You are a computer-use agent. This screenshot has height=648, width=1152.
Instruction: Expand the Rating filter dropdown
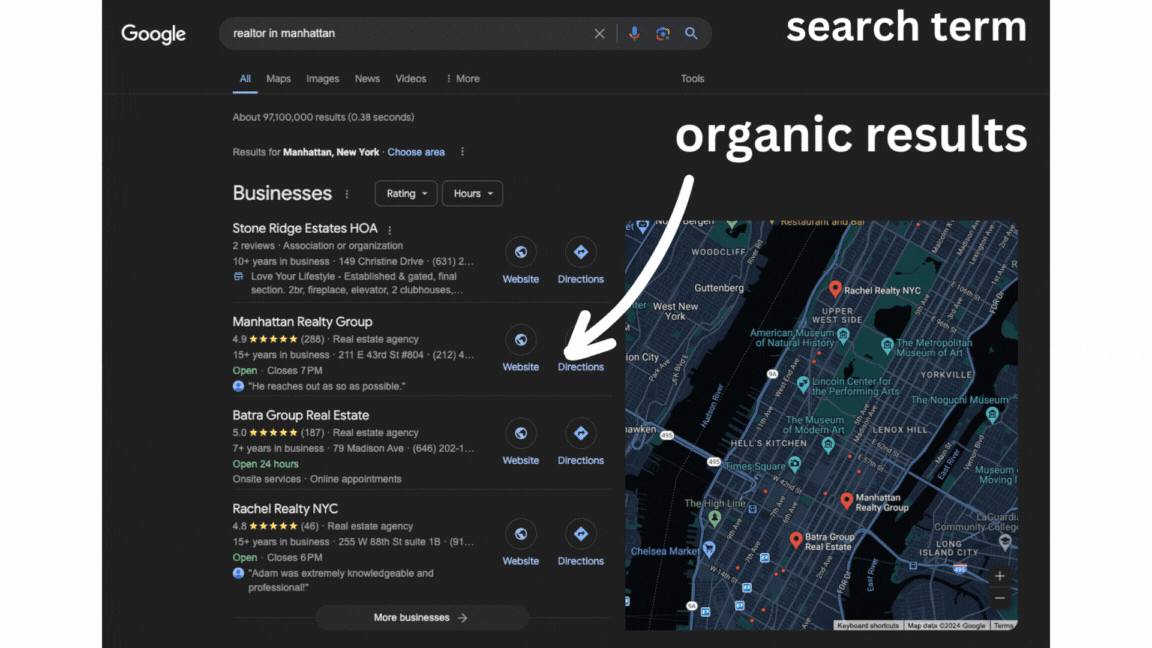pyautogui.click(x=406, y=193)
